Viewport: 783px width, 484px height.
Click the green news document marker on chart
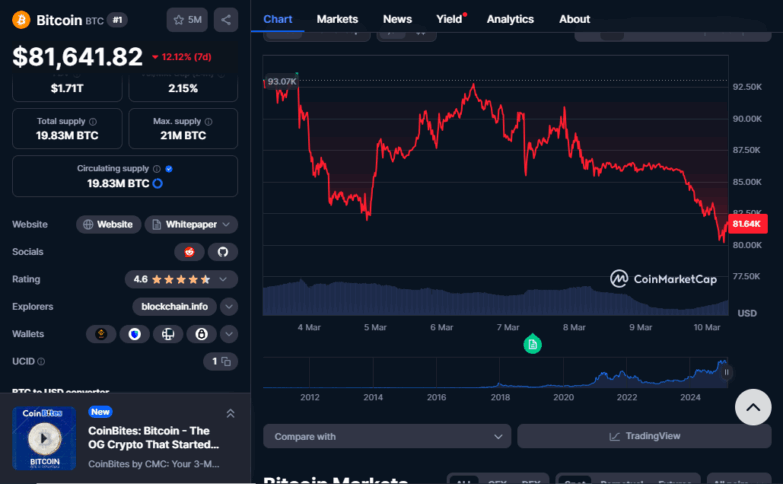(532, 344)
